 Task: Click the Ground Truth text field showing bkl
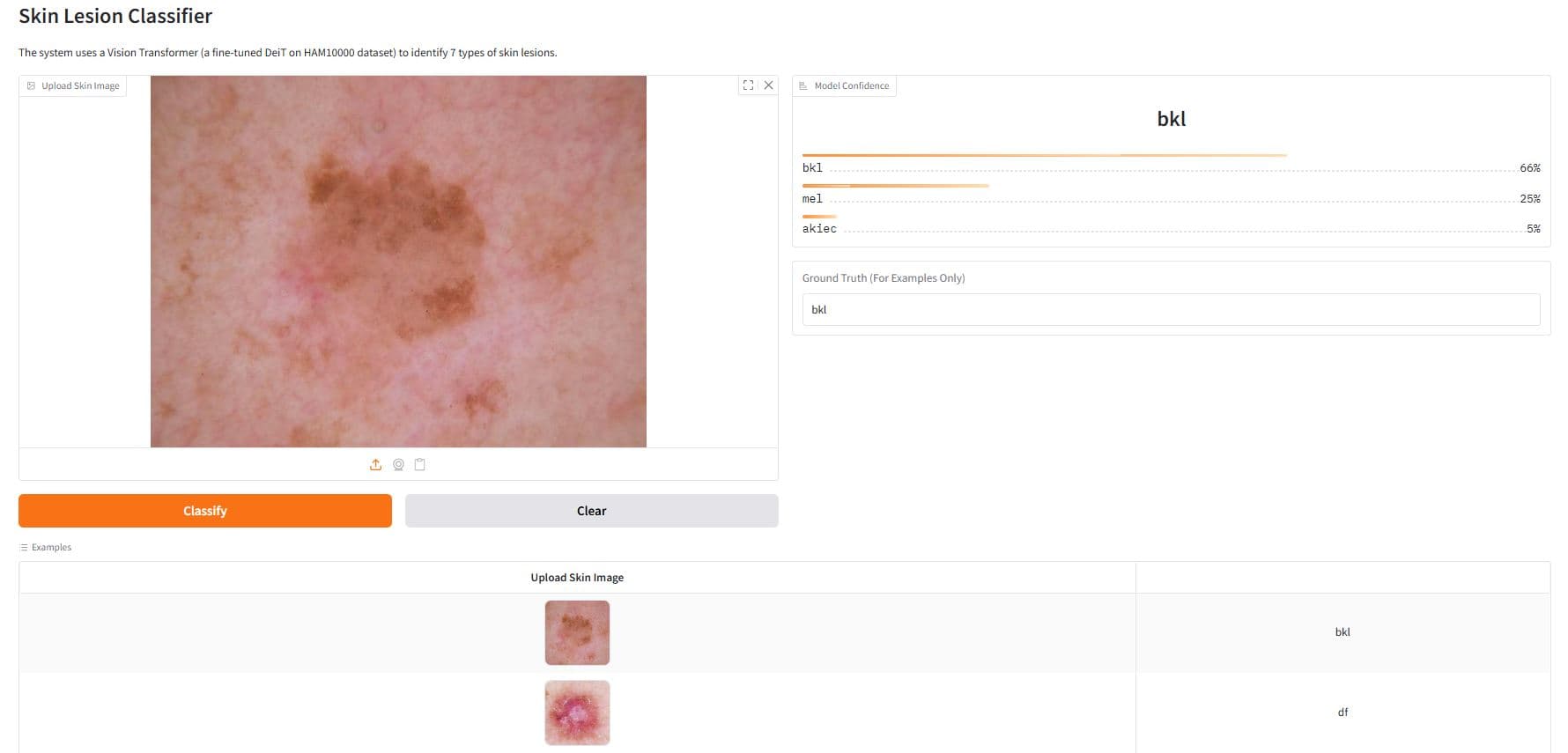click(1171, 310)
